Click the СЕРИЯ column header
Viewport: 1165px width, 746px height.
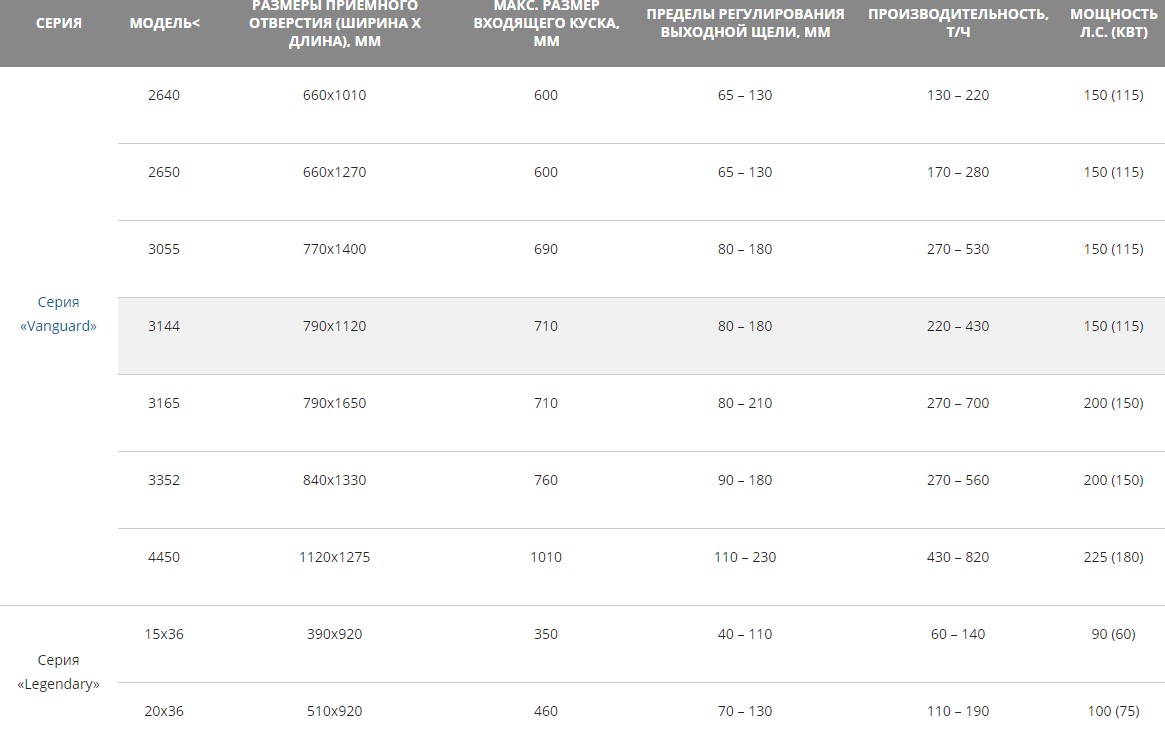[59, 23]
